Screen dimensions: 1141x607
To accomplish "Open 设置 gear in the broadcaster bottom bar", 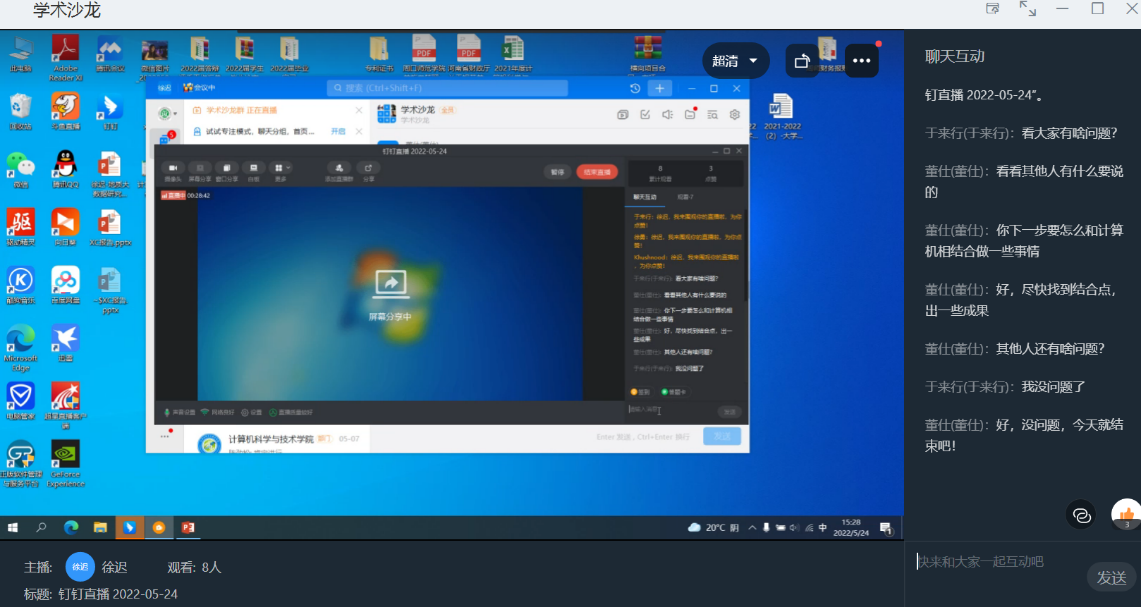I will 252,413.
